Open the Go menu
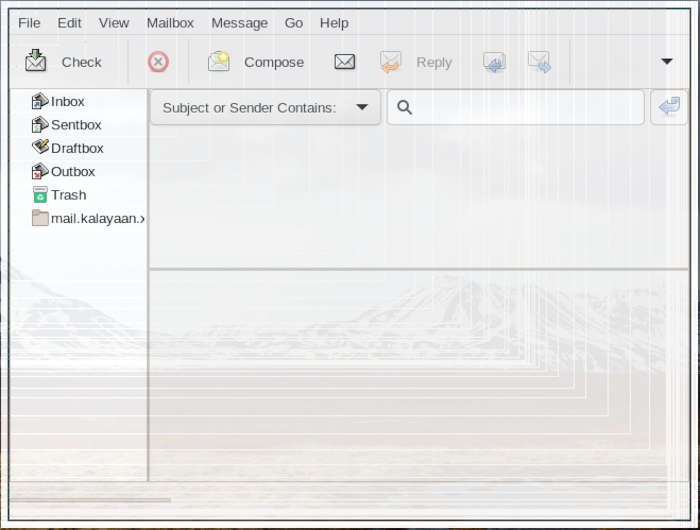700x530 pixels. (x=294, y=23)
